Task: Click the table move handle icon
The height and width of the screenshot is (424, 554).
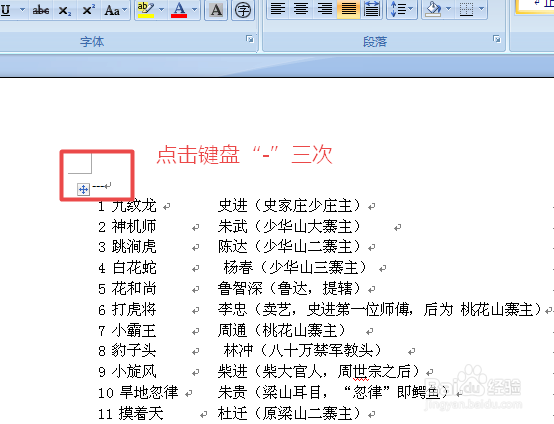Action: pyautogui.click(x=84, y=189)
